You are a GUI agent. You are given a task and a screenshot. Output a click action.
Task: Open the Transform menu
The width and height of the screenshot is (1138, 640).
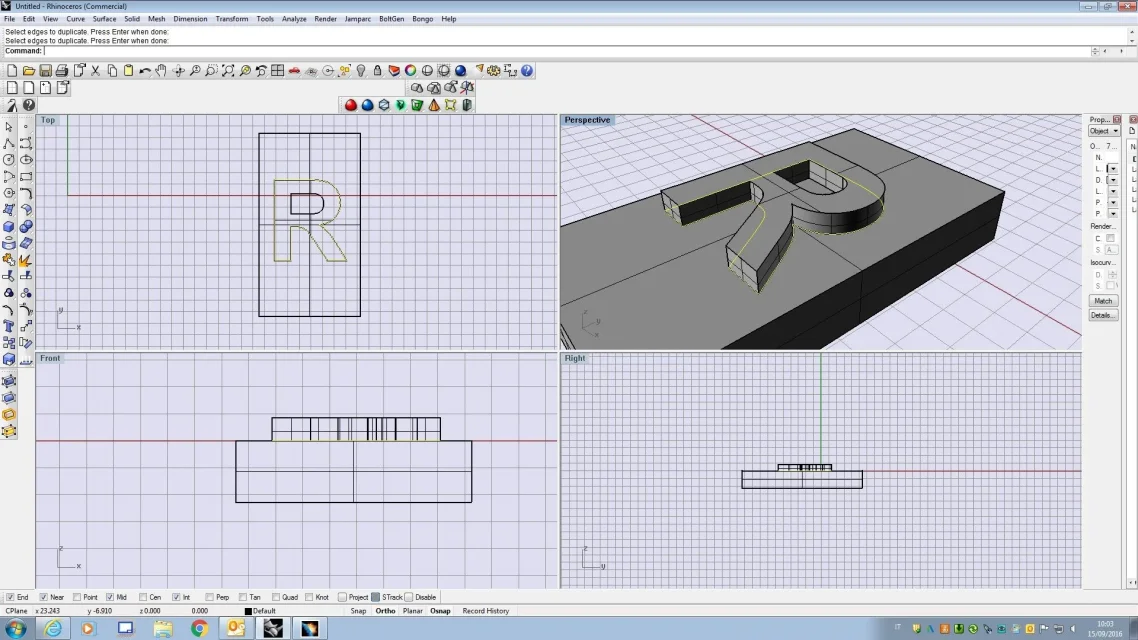click(232, 19)
